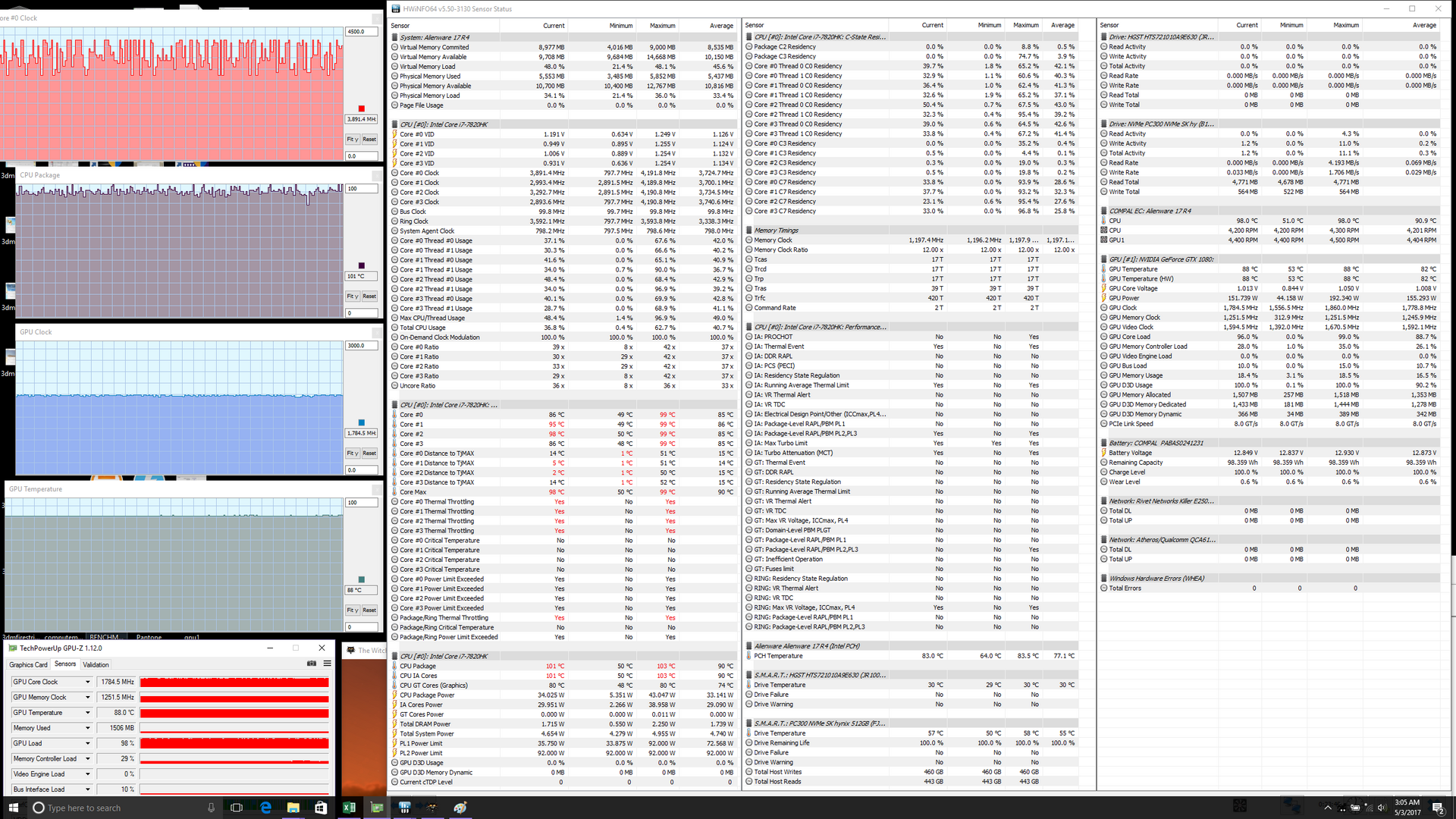Click the GPU Temperature graph maximum value field
1456x819 pixels.
click(362, 503)
